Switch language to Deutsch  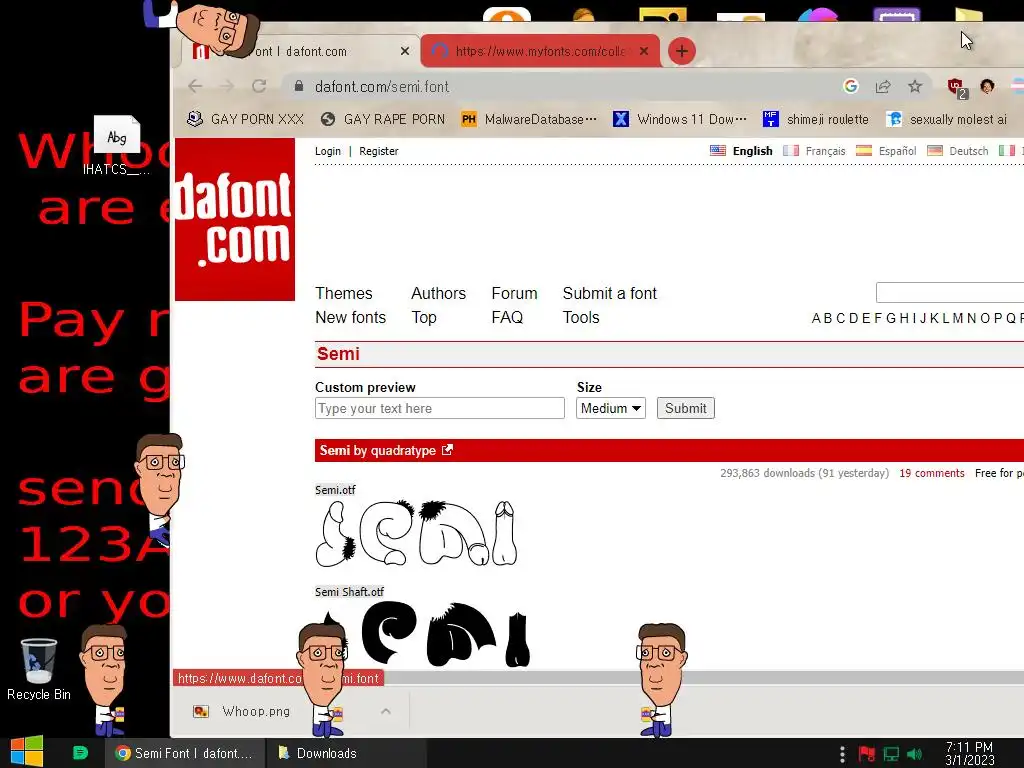(x=958, y=151)
